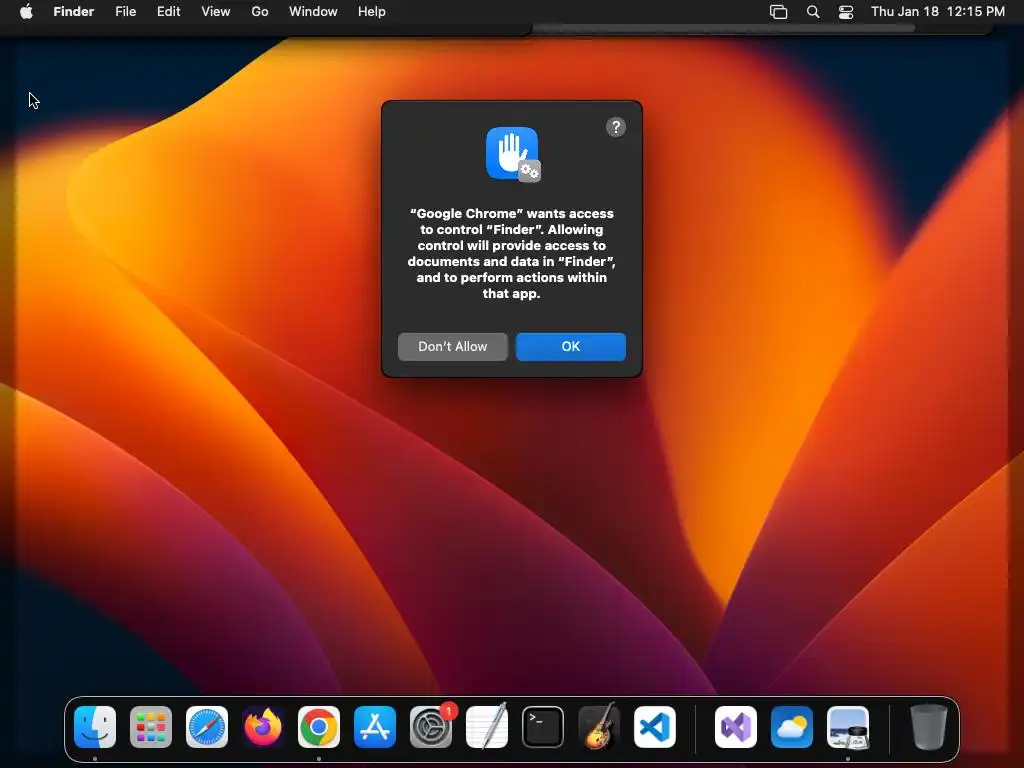
Task: Open the View menu
Action: point(216,12)
